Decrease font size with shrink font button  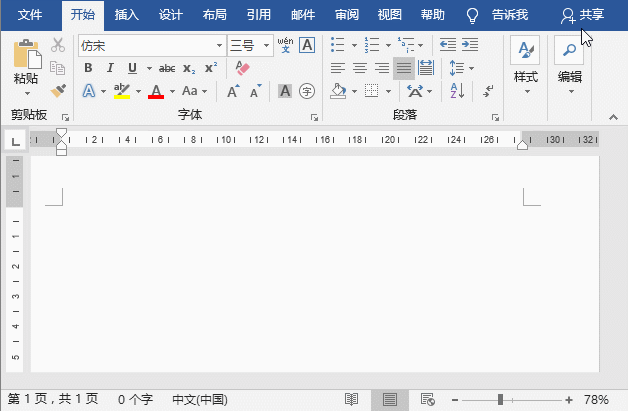pos(256,91)
